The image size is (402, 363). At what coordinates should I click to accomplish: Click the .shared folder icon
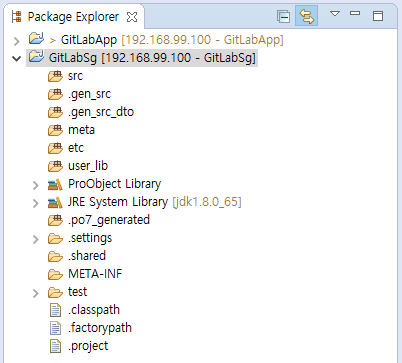[55, 257]
